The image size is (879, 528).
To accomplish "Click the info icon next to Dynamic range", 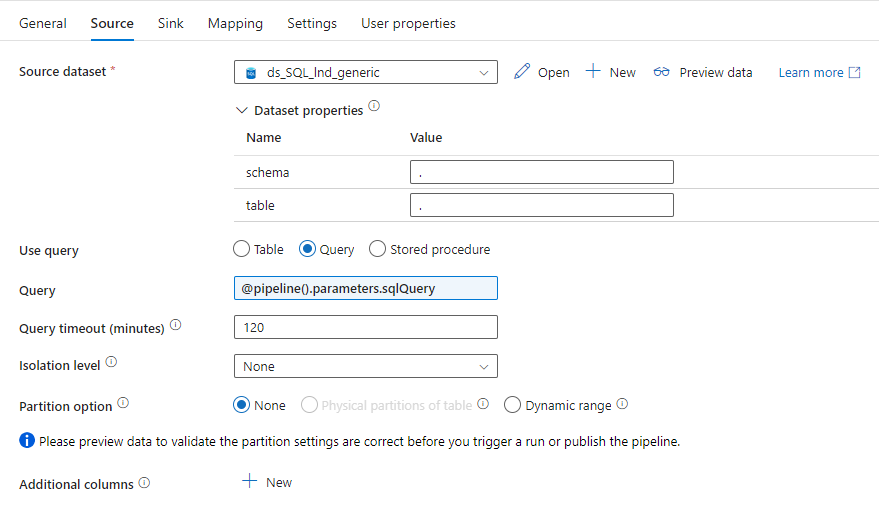I will coord(622,404).
